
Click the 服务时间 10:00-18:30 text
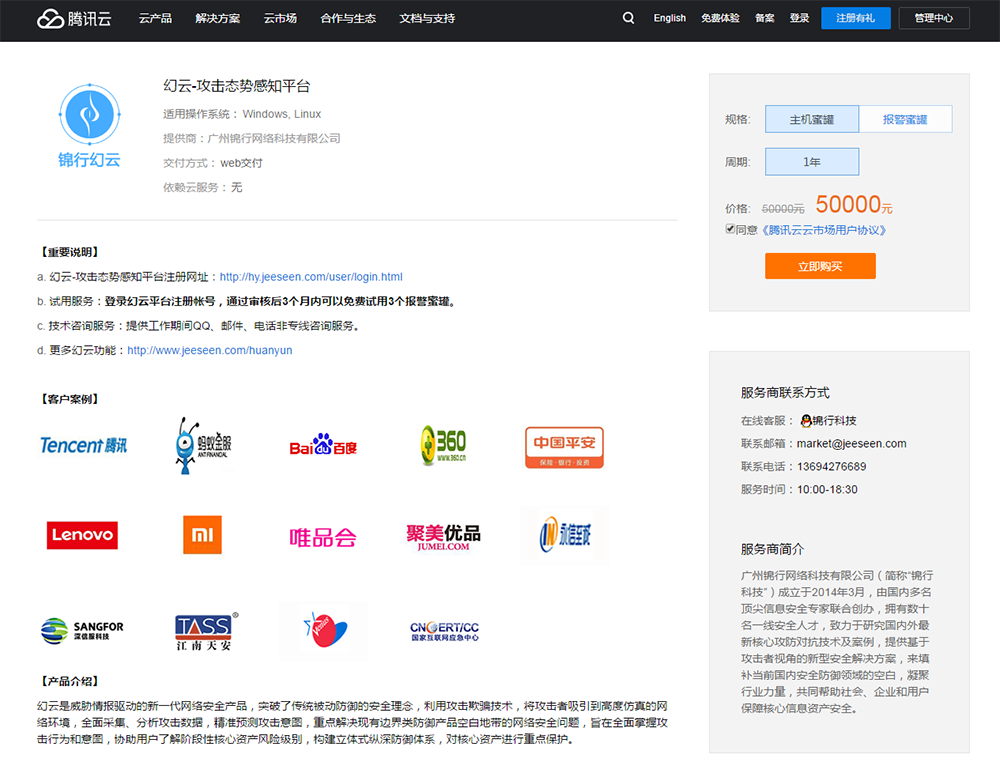click(799, 489)
